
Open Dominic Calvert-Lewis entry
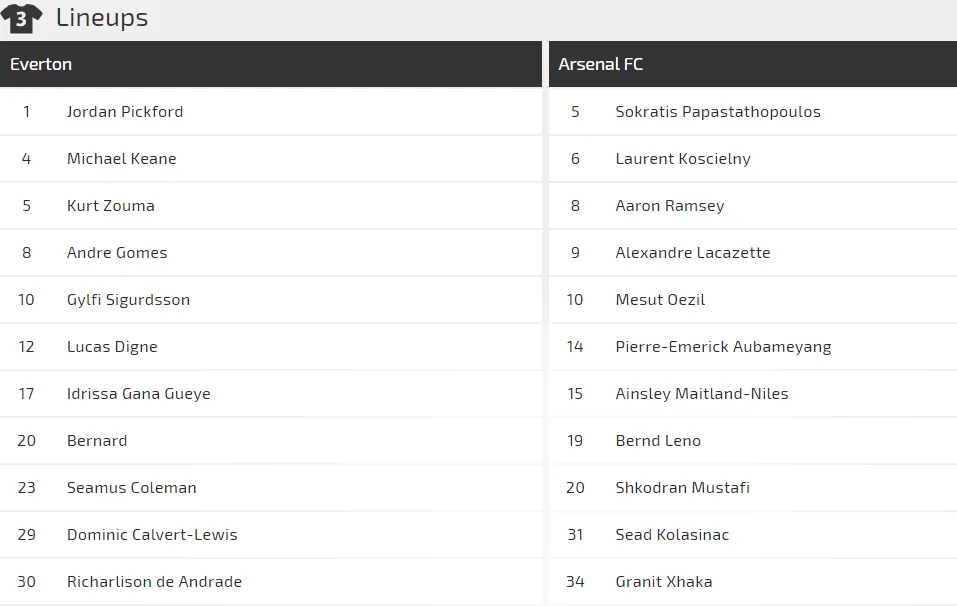(x=152, y=535)
